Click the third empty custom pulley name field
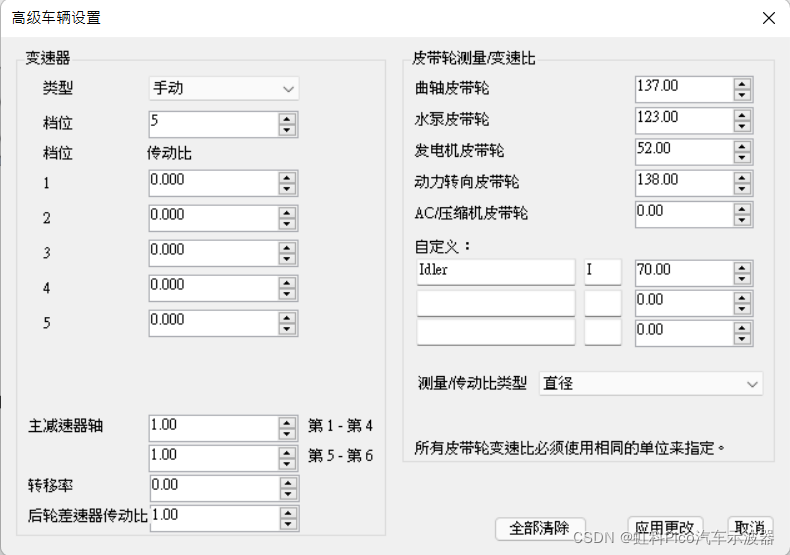790x555 pixels. [496, 332]
